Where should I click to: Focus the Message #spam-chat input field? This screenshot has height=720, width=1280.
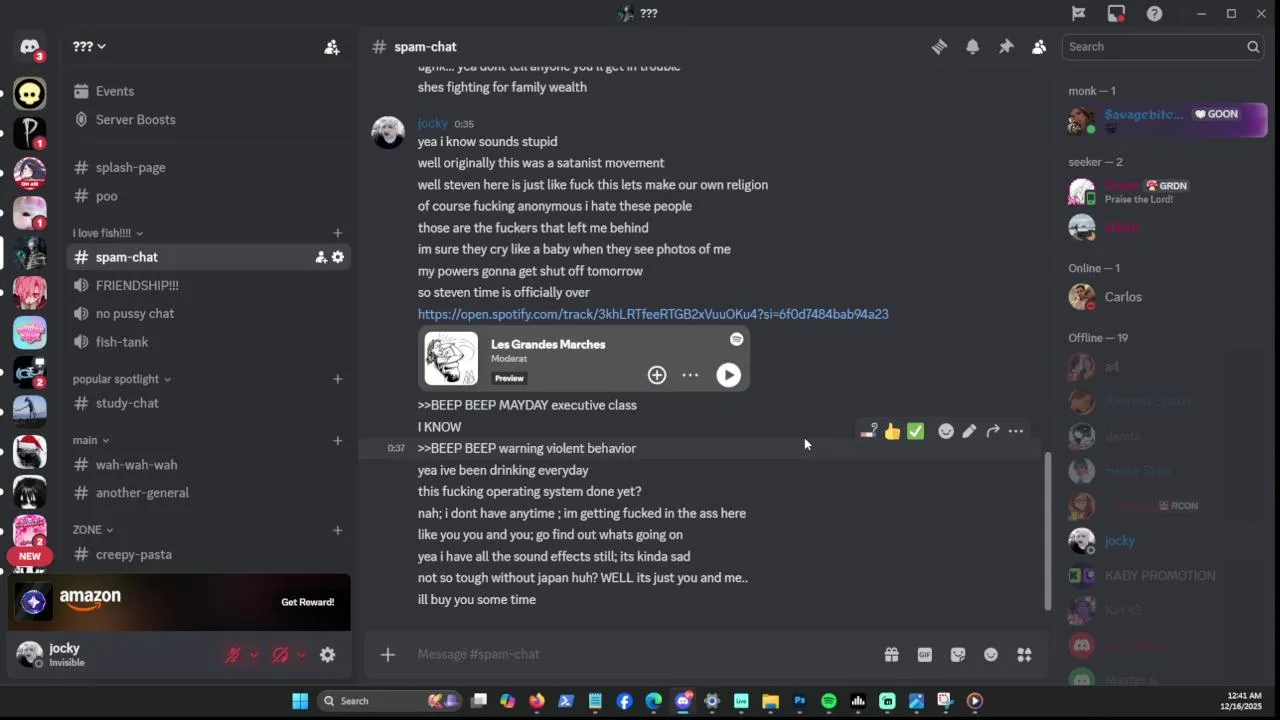point(640,654)
